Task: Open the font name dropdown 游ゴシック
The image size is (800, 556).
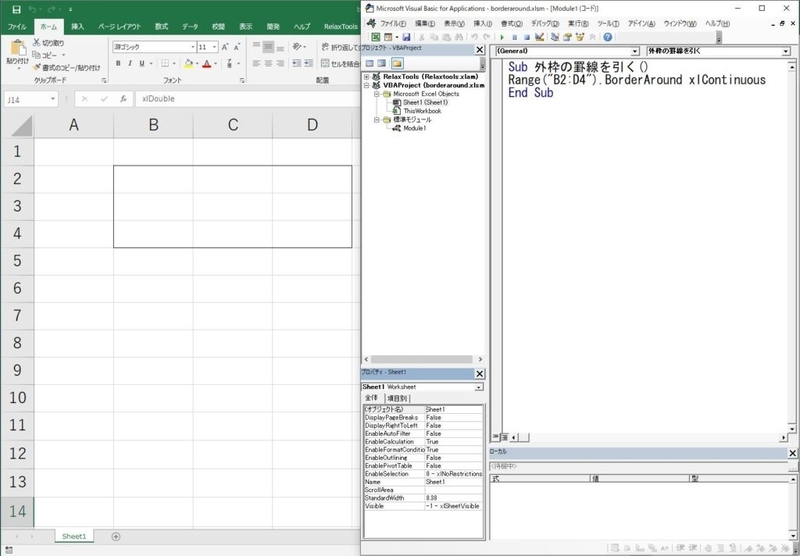Action: (x=193, y=47)
